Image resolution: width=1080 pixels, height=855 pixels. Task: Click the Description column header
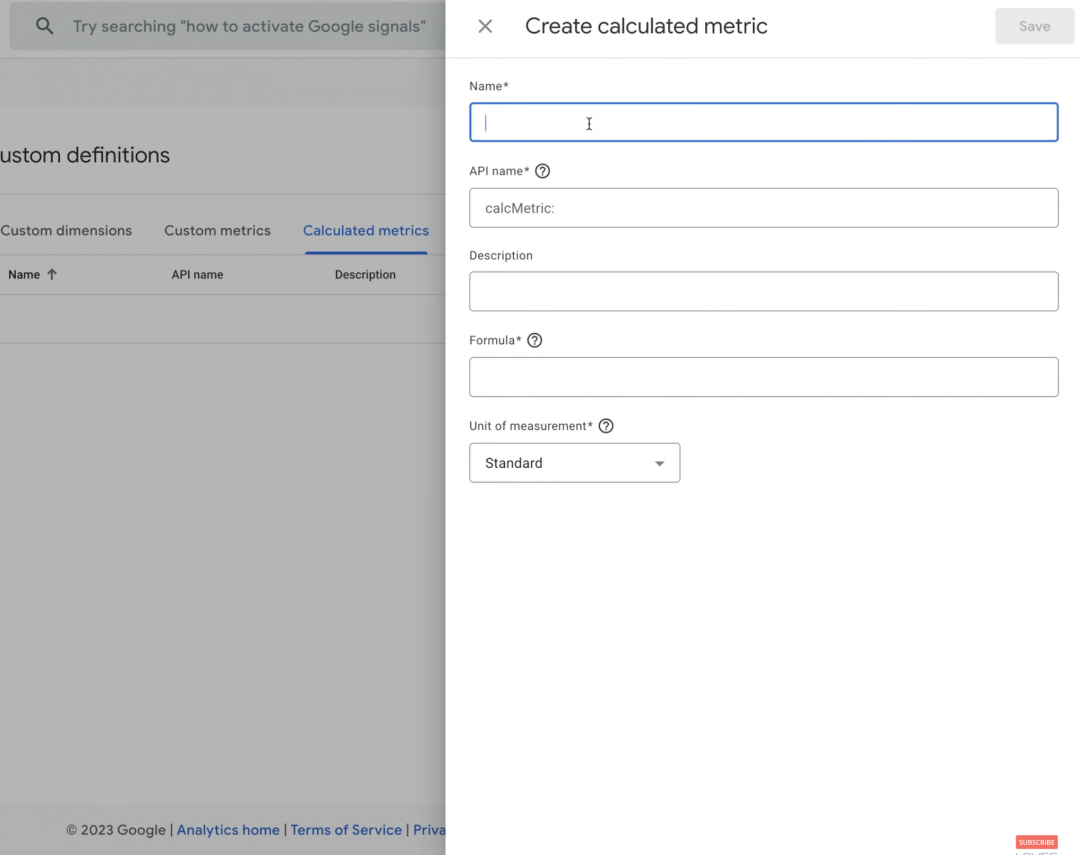point(365,274)
